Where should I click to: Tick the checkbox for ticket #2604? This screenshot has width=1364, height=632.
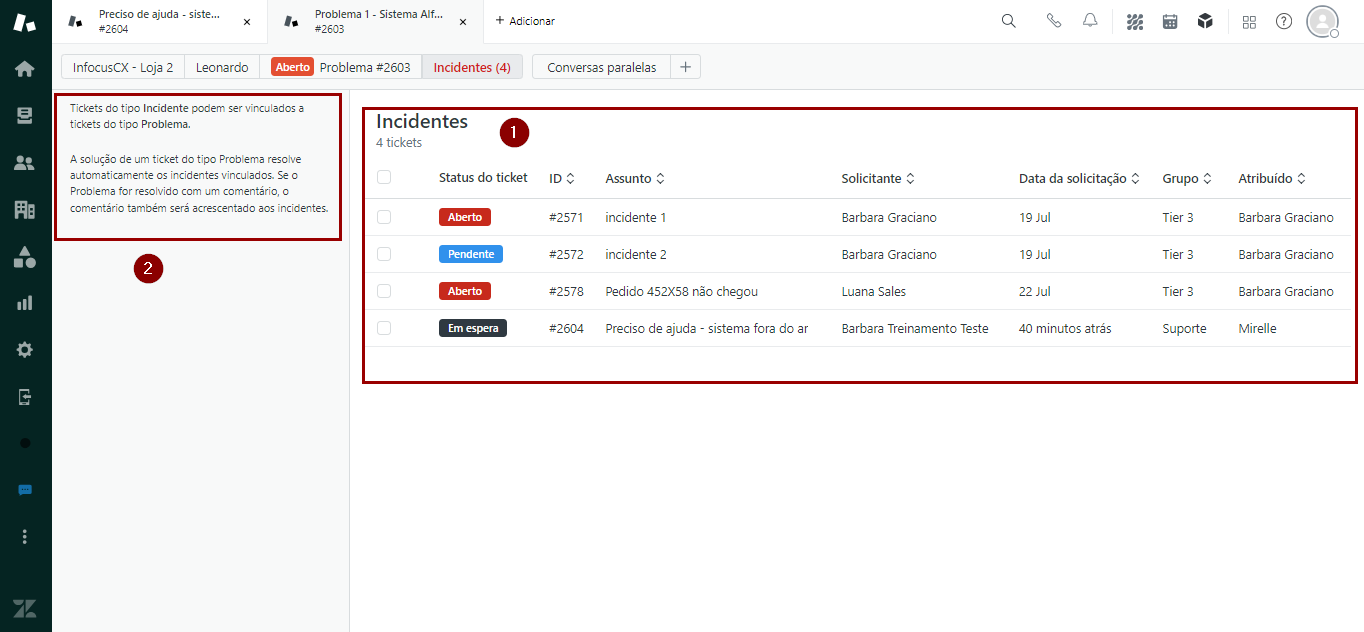(x=384, y=328)
